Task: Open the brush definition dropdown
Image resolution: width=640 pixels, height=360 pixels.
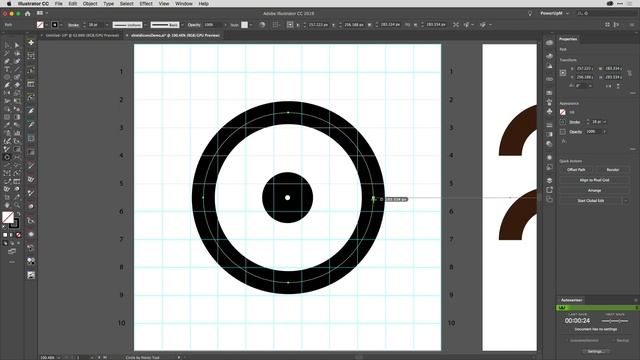Action: 182,25
